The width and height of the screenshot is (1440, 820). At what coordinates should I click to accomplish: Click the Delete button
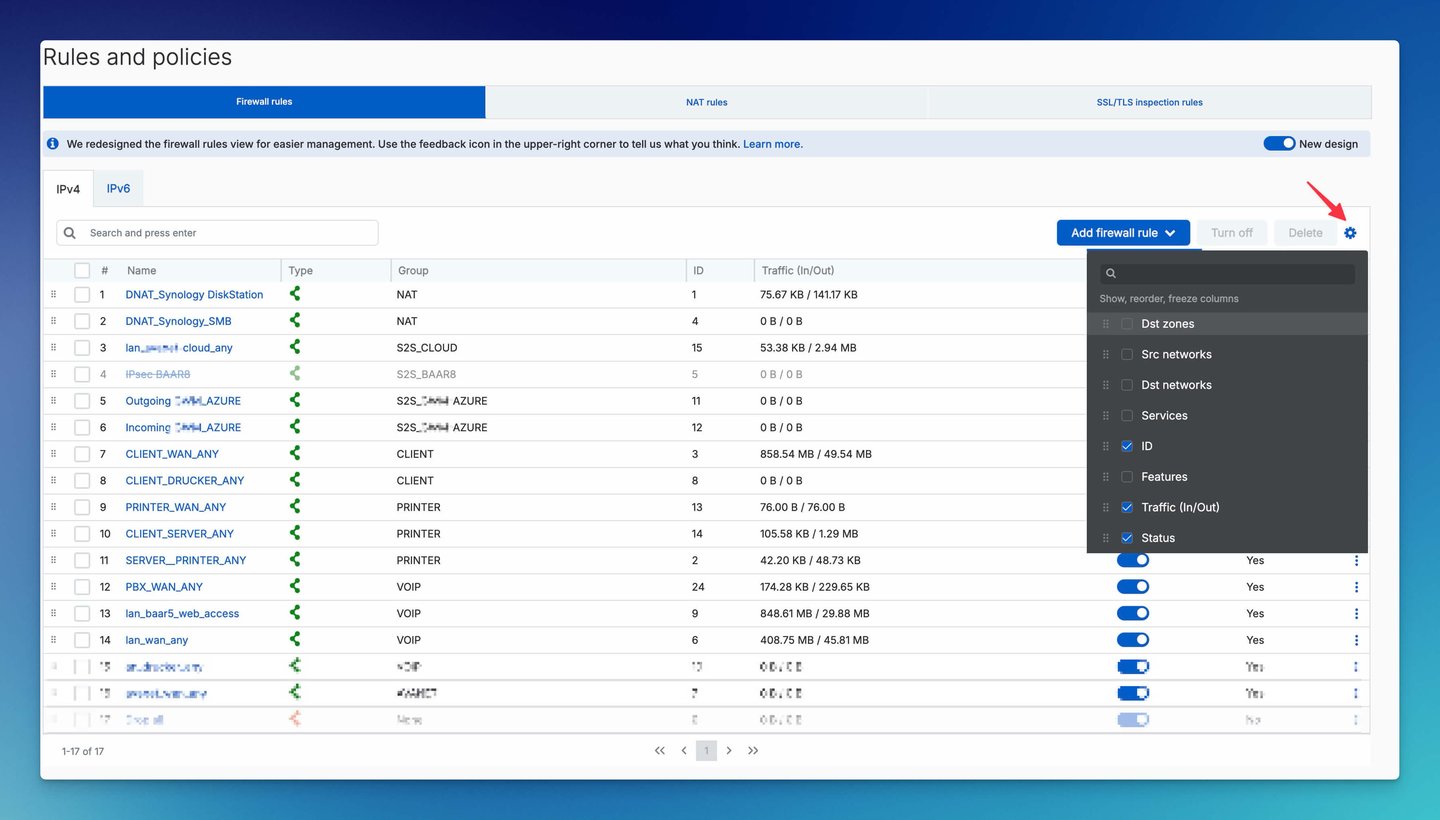click(1305, 233)
